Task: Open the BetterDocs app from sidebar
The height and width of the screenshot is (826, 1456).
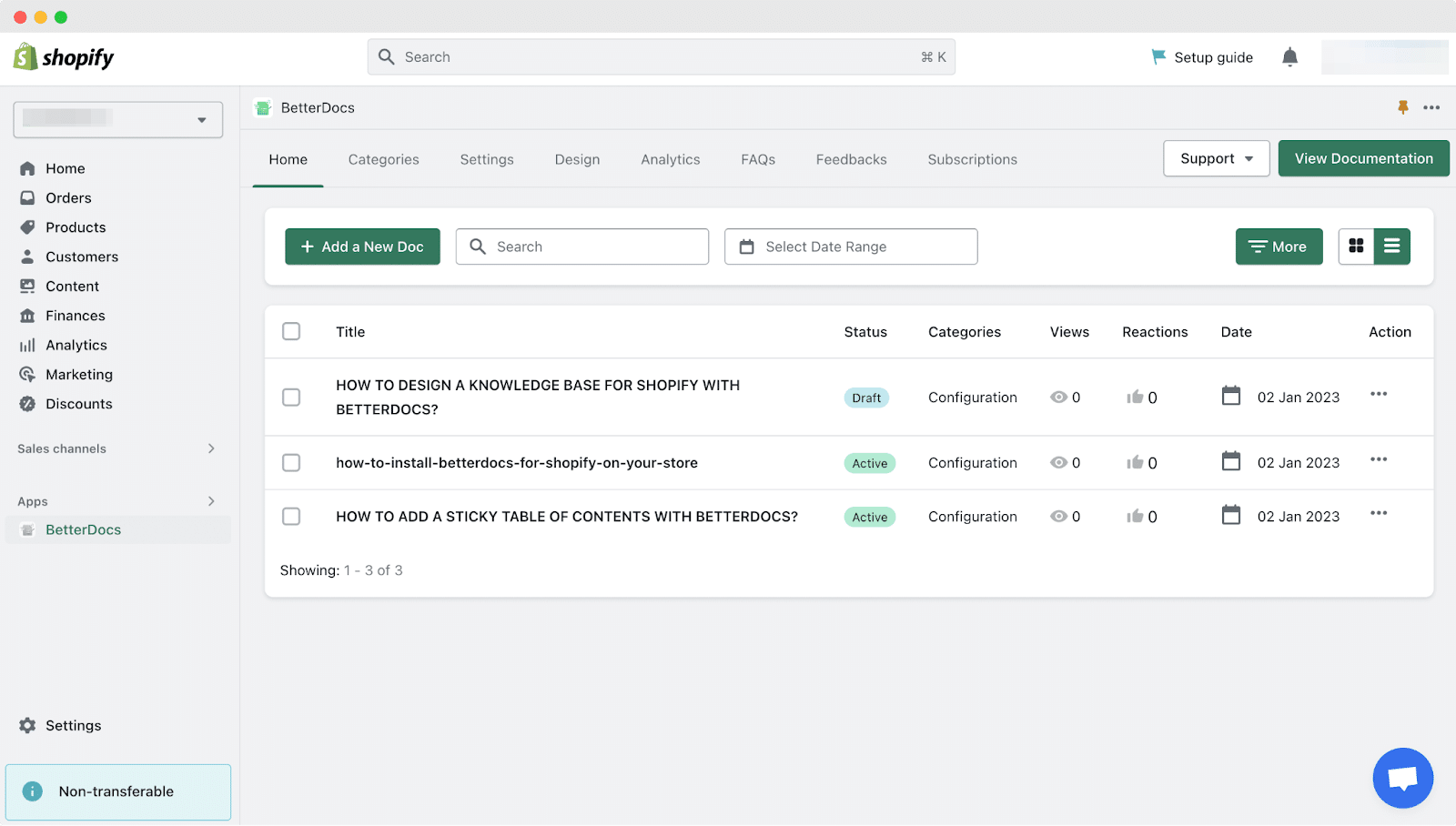Action: click(x=83, y=529)
